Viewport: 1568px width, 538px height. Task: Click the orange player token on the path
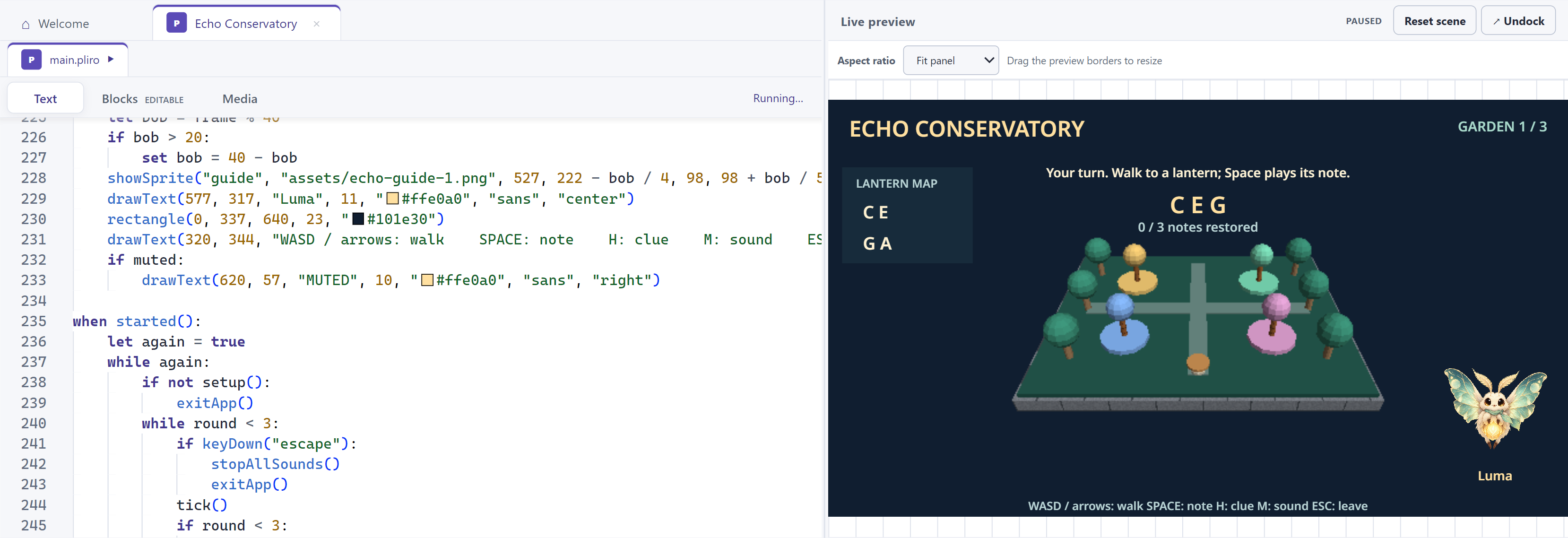(1198, 364)
